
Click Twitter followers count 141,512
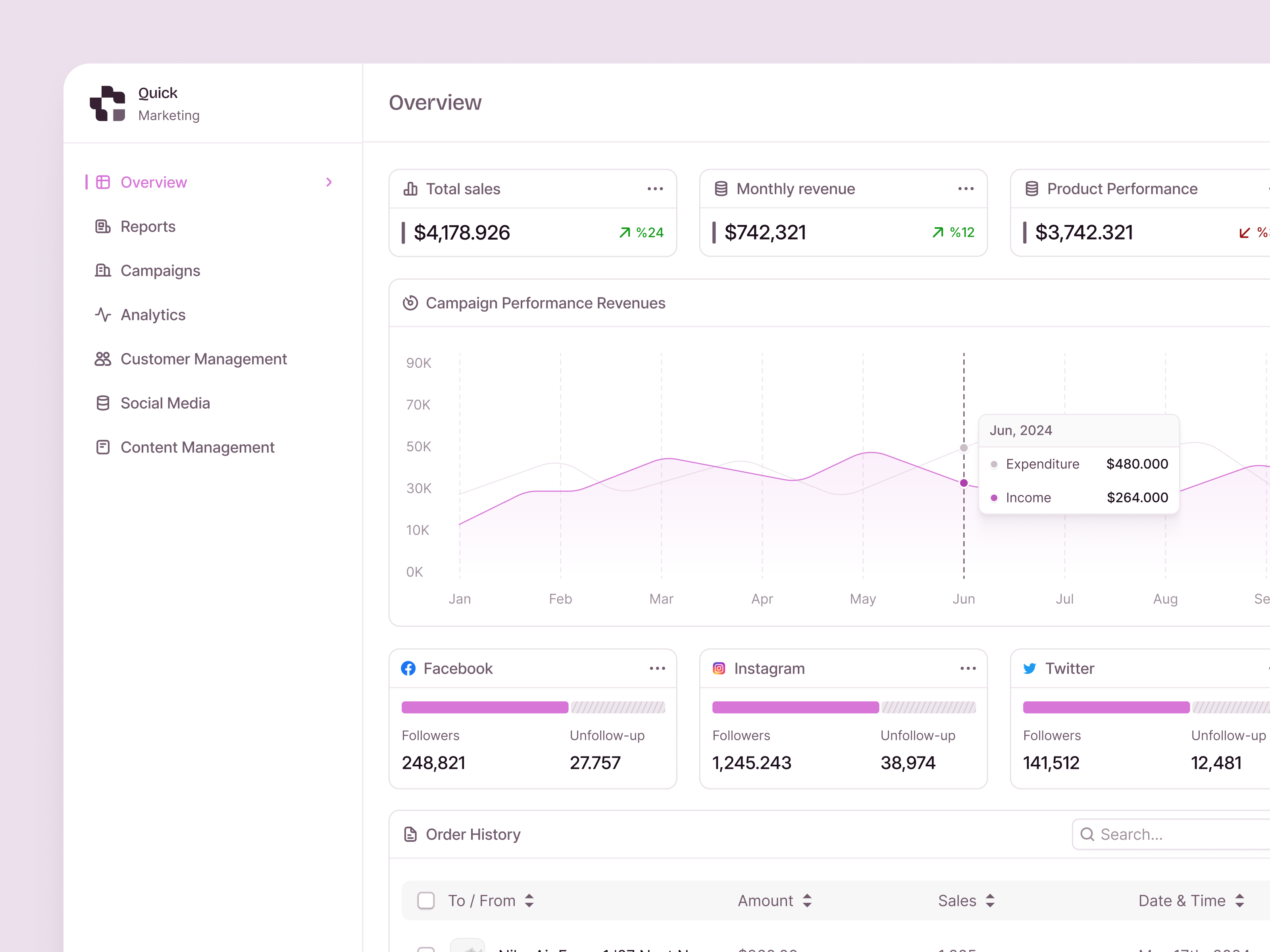click(x=1051, y=763)
